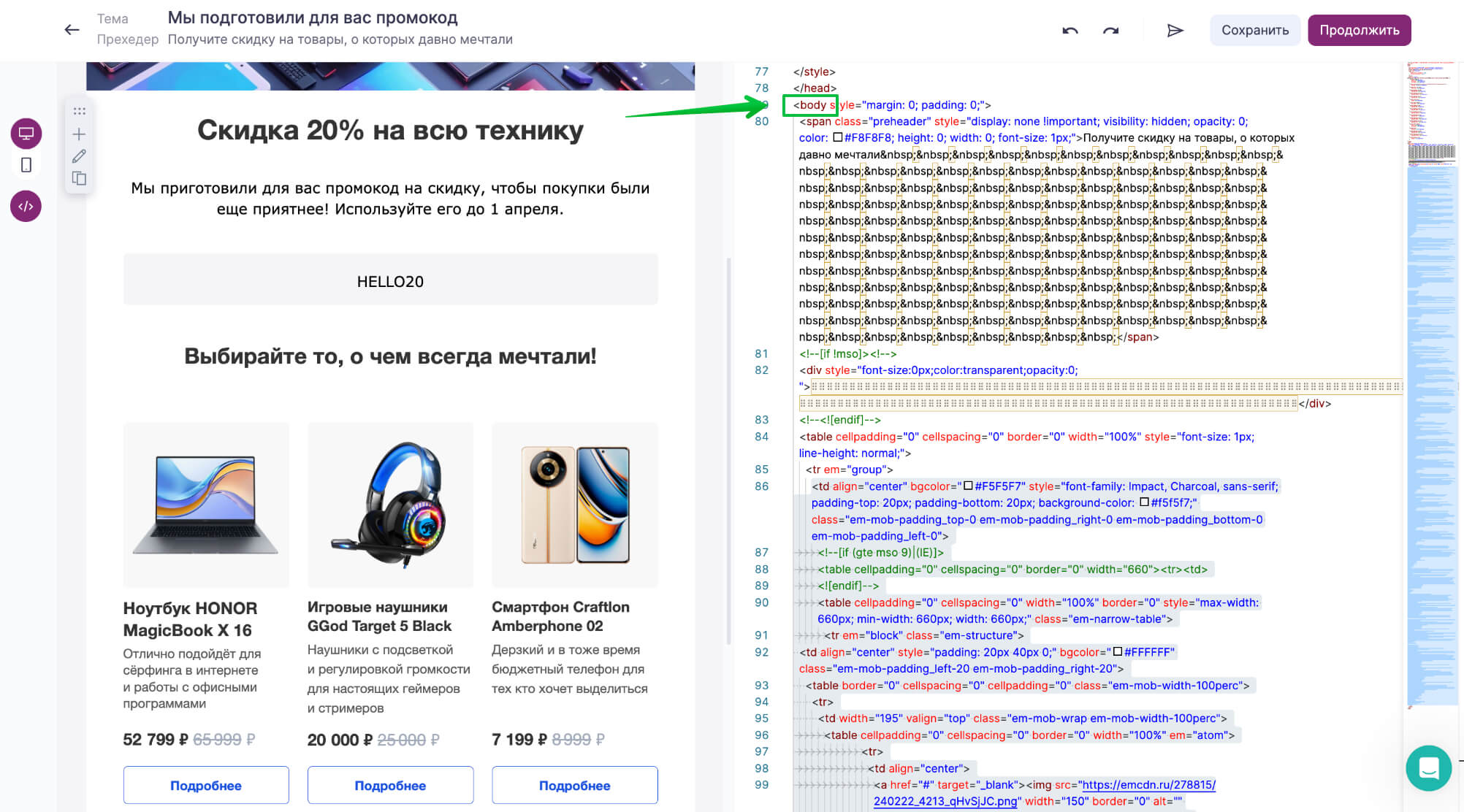Click the #f5f5f7 background-color swatch in code
The image size is (1464, 812).
1144,502
